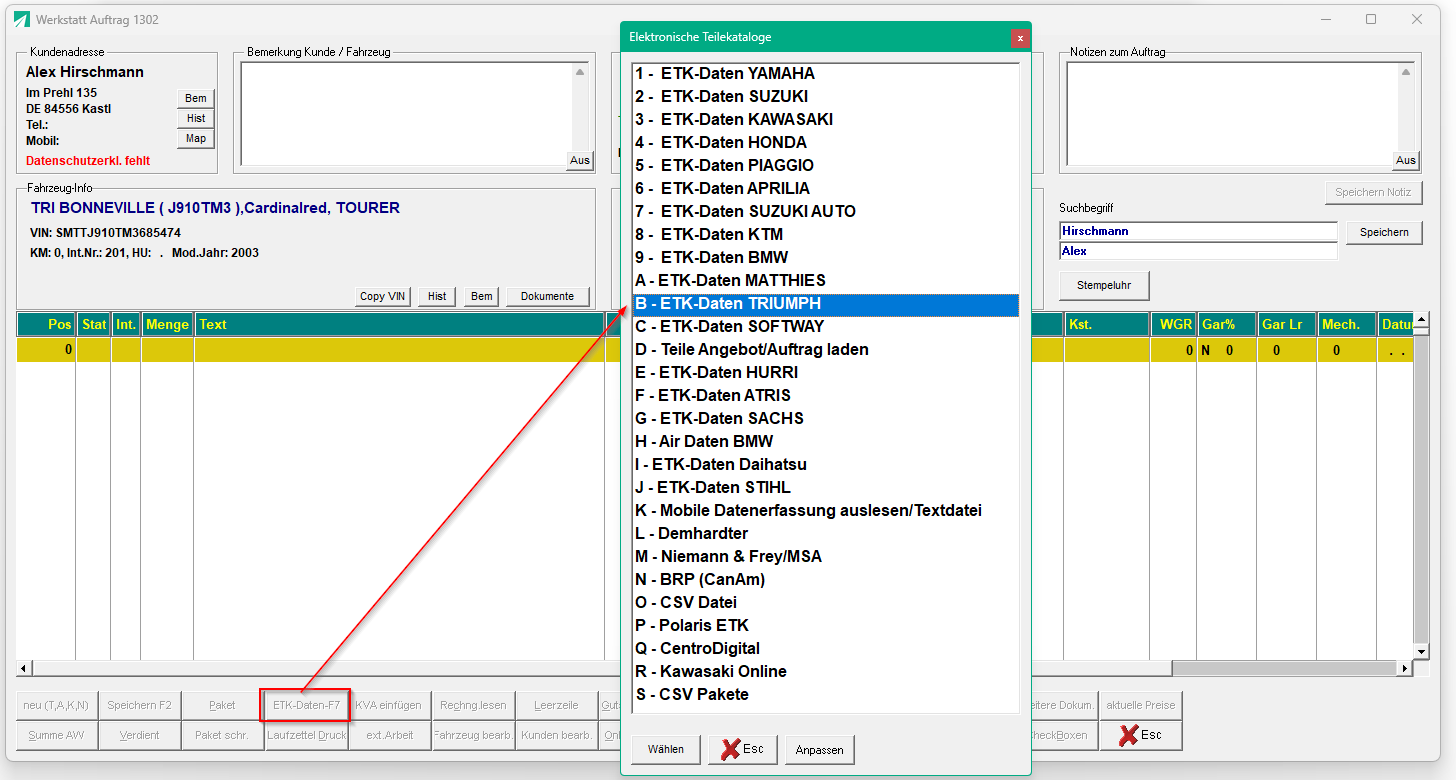Screen dimensions: 1456x780
Task: Select Q - CentroDigital entry
Action: [825, 649]
